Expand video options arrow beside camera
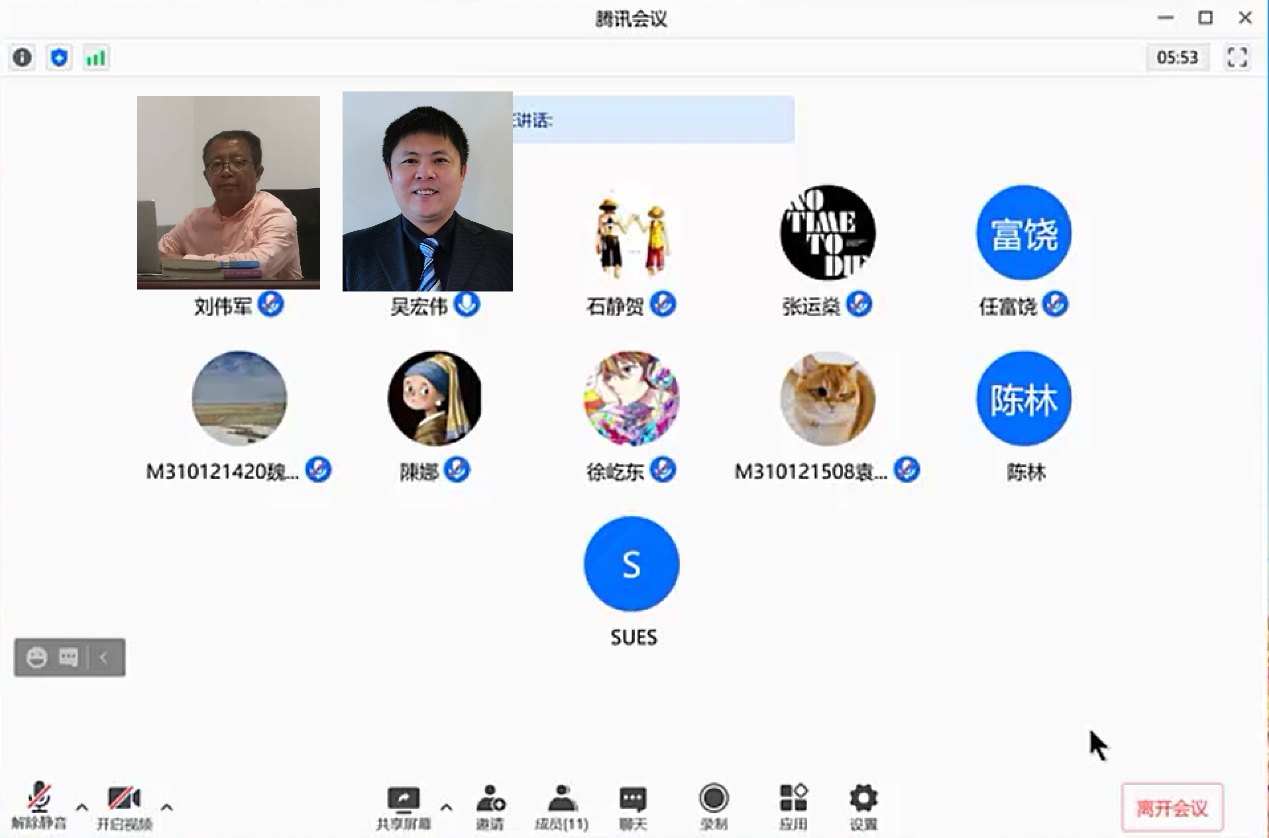This screenshot has height=838, width=1269. click(167, 807)
